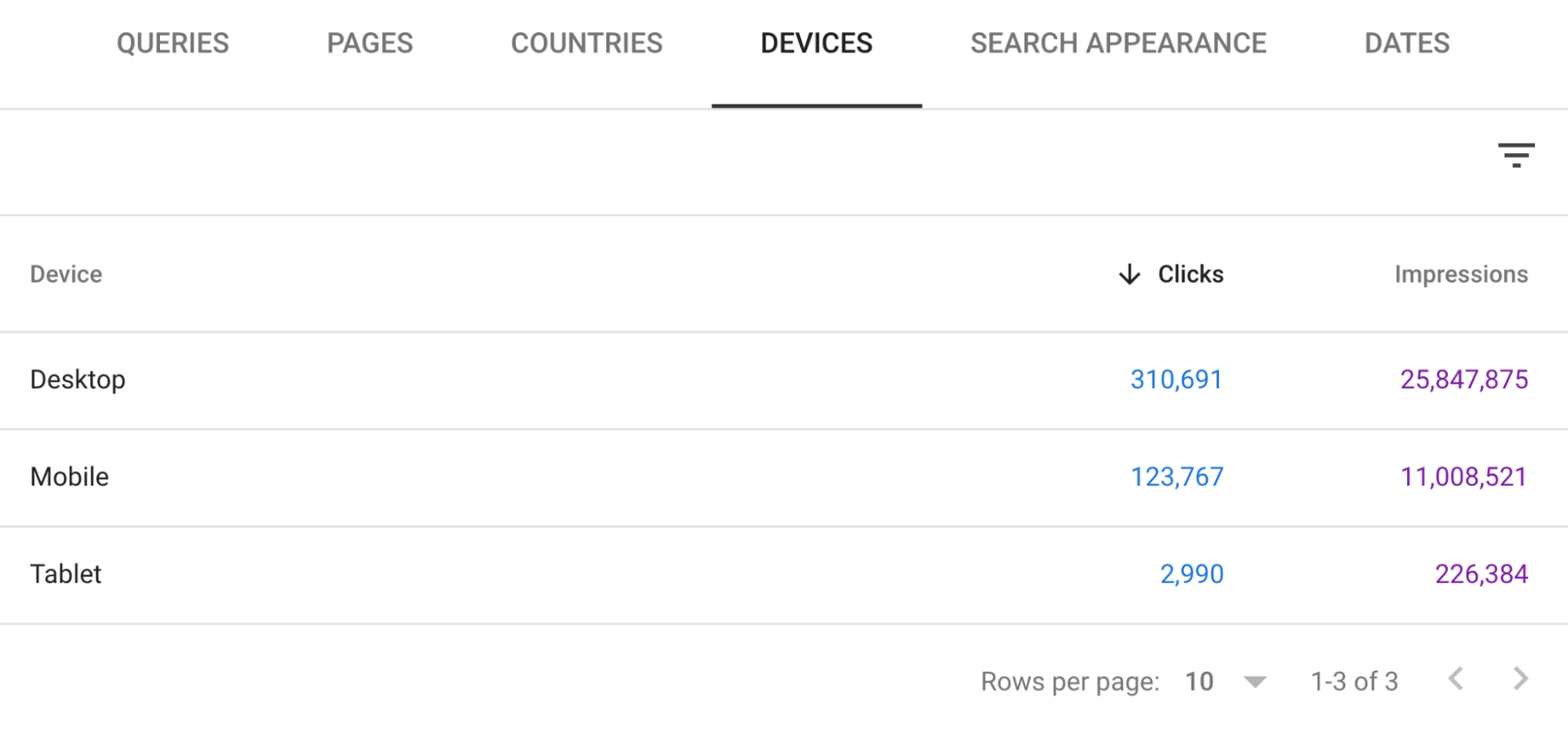Select the downward arrow indicating sort direction

(x=1130, y=274)
